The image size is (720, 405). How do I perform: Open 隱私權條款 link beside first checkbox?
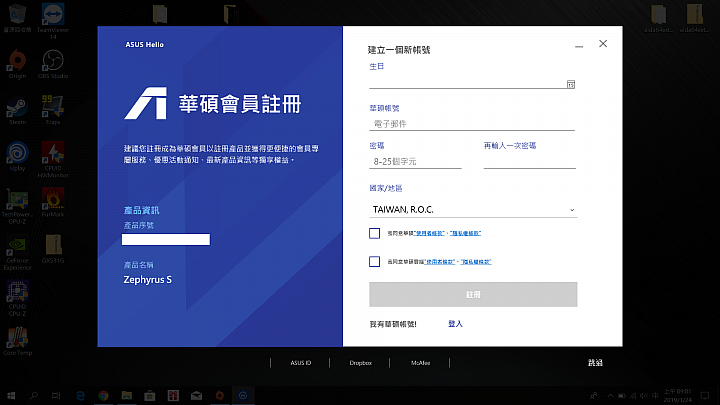465,233
